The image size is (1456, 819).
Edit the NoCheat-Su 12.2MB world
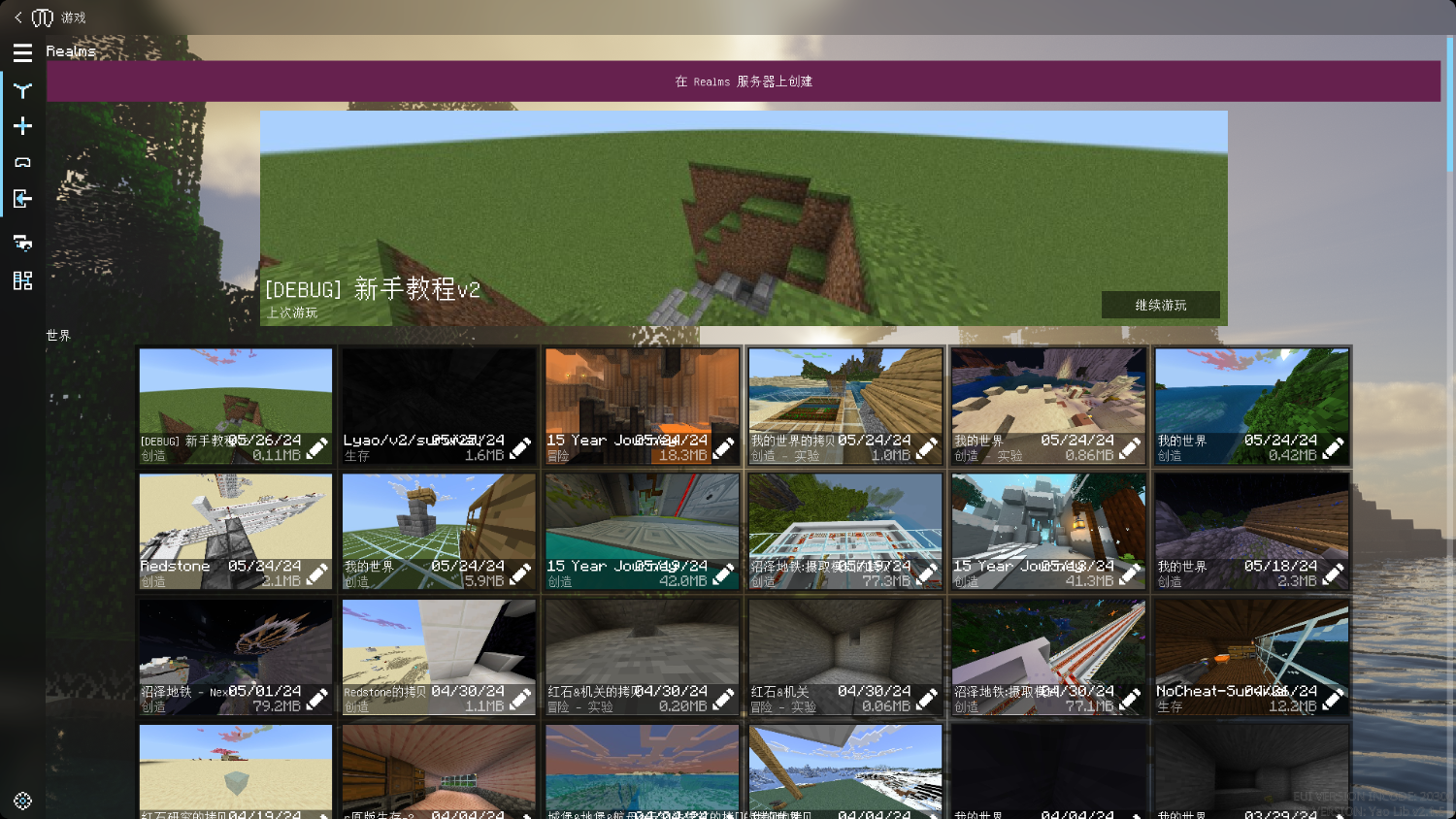coord(1334,700)
